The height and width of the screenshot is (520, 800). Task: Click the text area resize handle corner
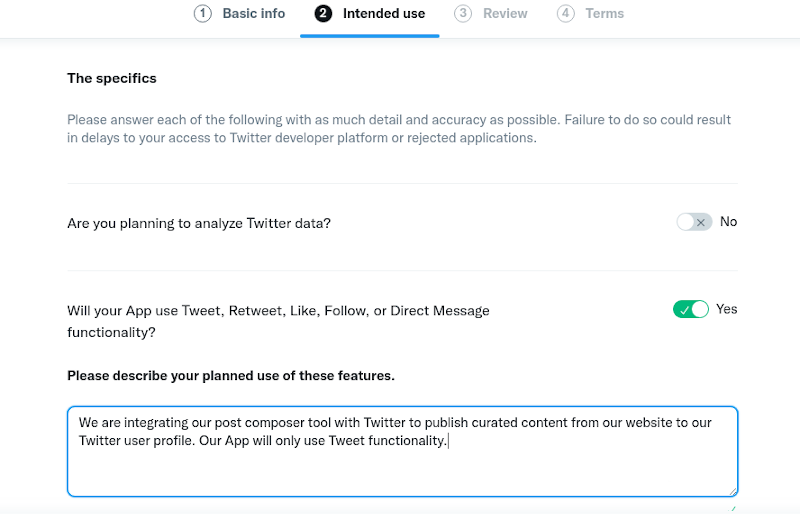[733, 491]
